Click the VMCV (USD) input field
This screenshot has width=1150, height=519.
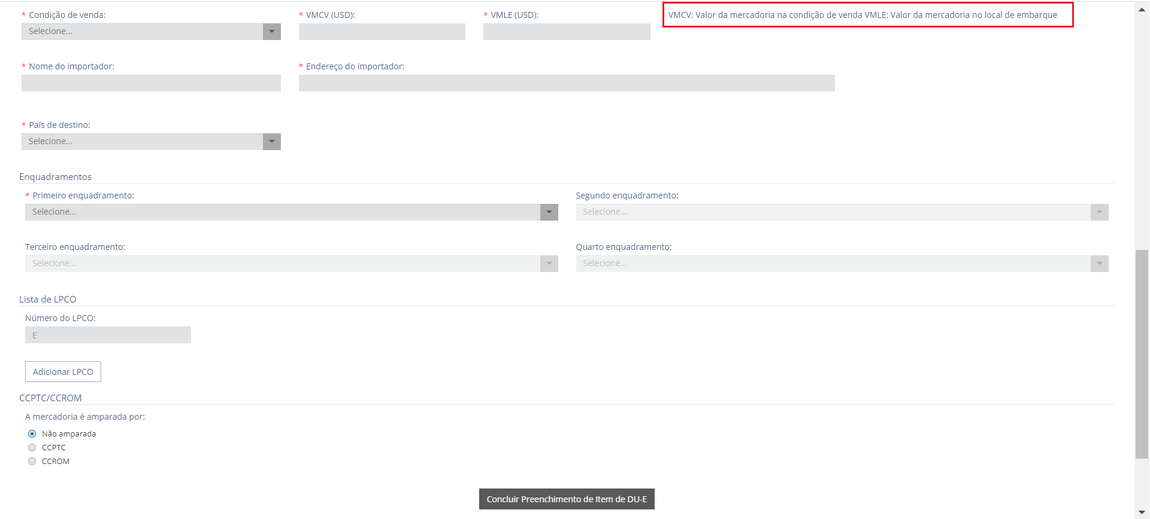[x=381, y=31]
